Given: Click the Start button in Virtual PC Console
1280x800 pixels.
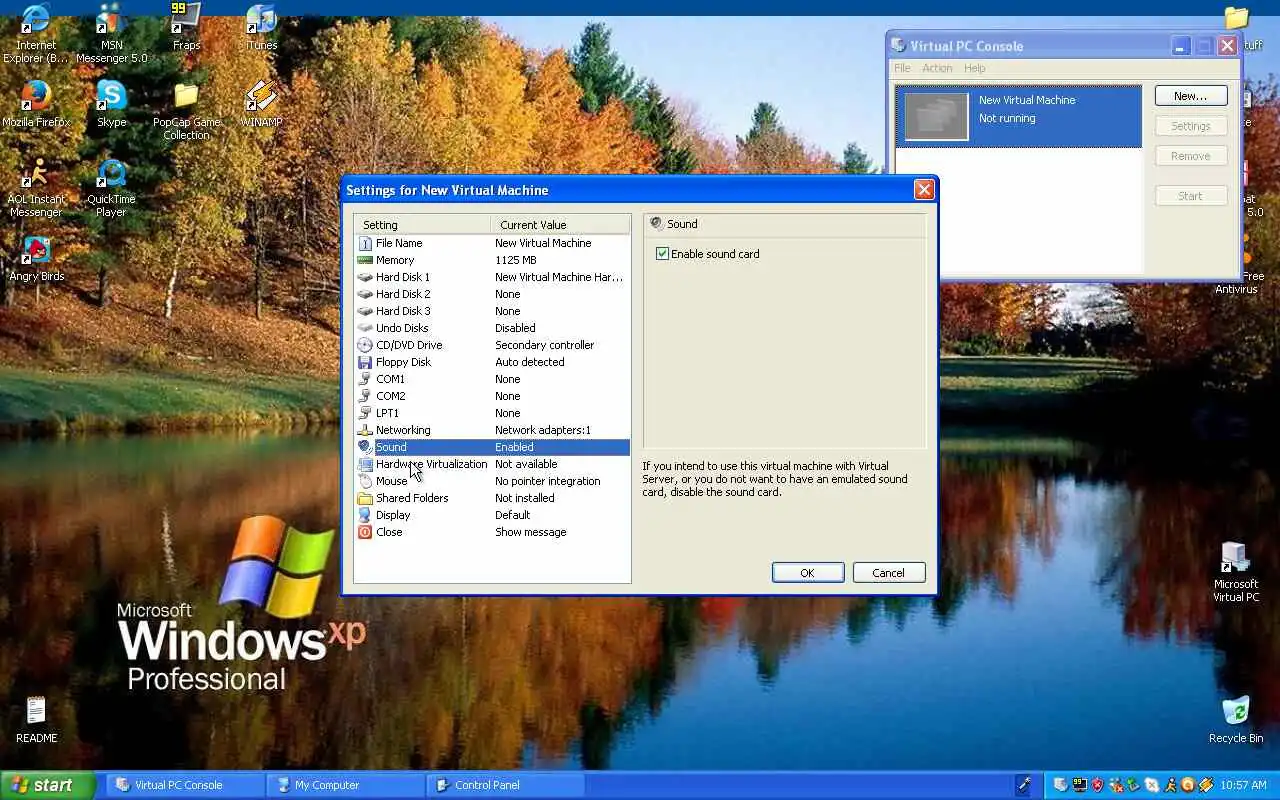Looking at the screenshot, I should [x=1191, y=196].
